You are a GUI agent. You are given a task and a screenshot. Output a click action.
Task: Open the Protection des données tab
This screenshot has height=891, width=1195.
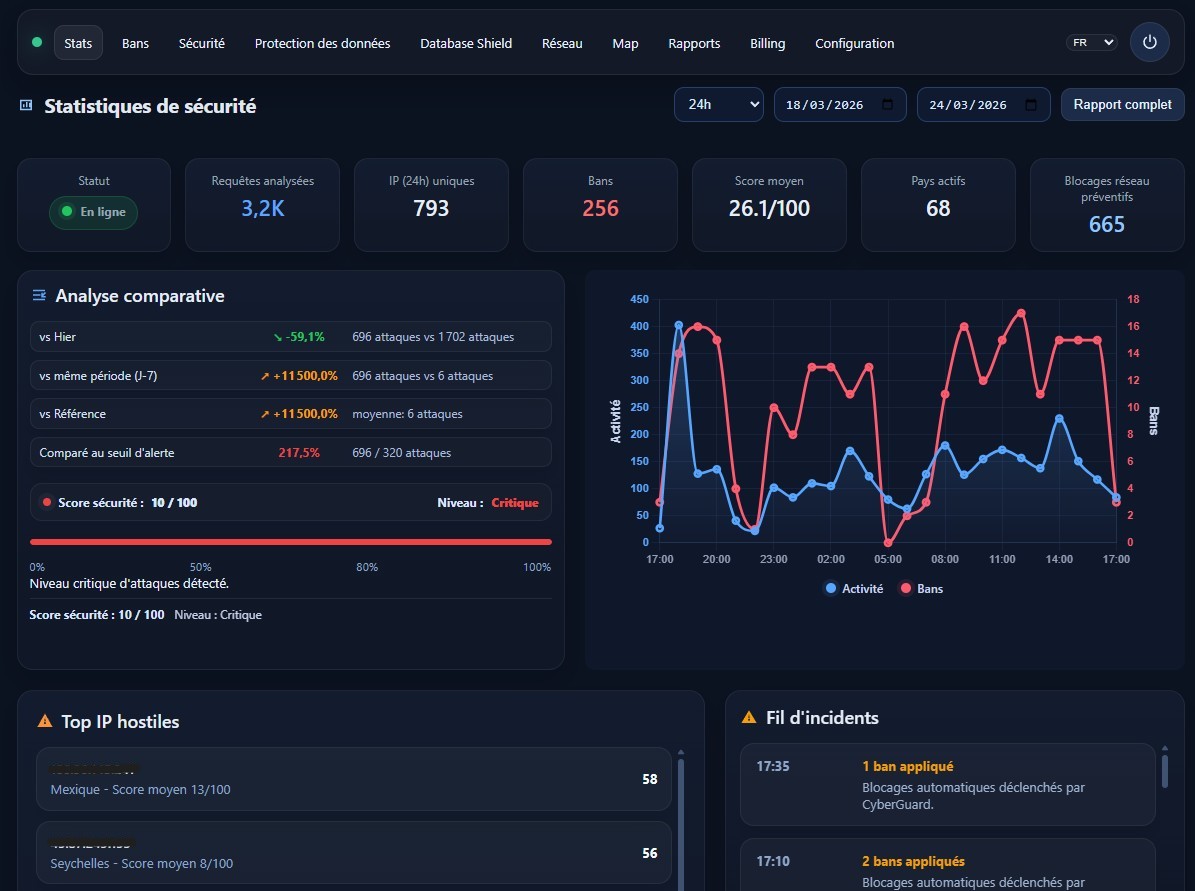coord(322,44)
